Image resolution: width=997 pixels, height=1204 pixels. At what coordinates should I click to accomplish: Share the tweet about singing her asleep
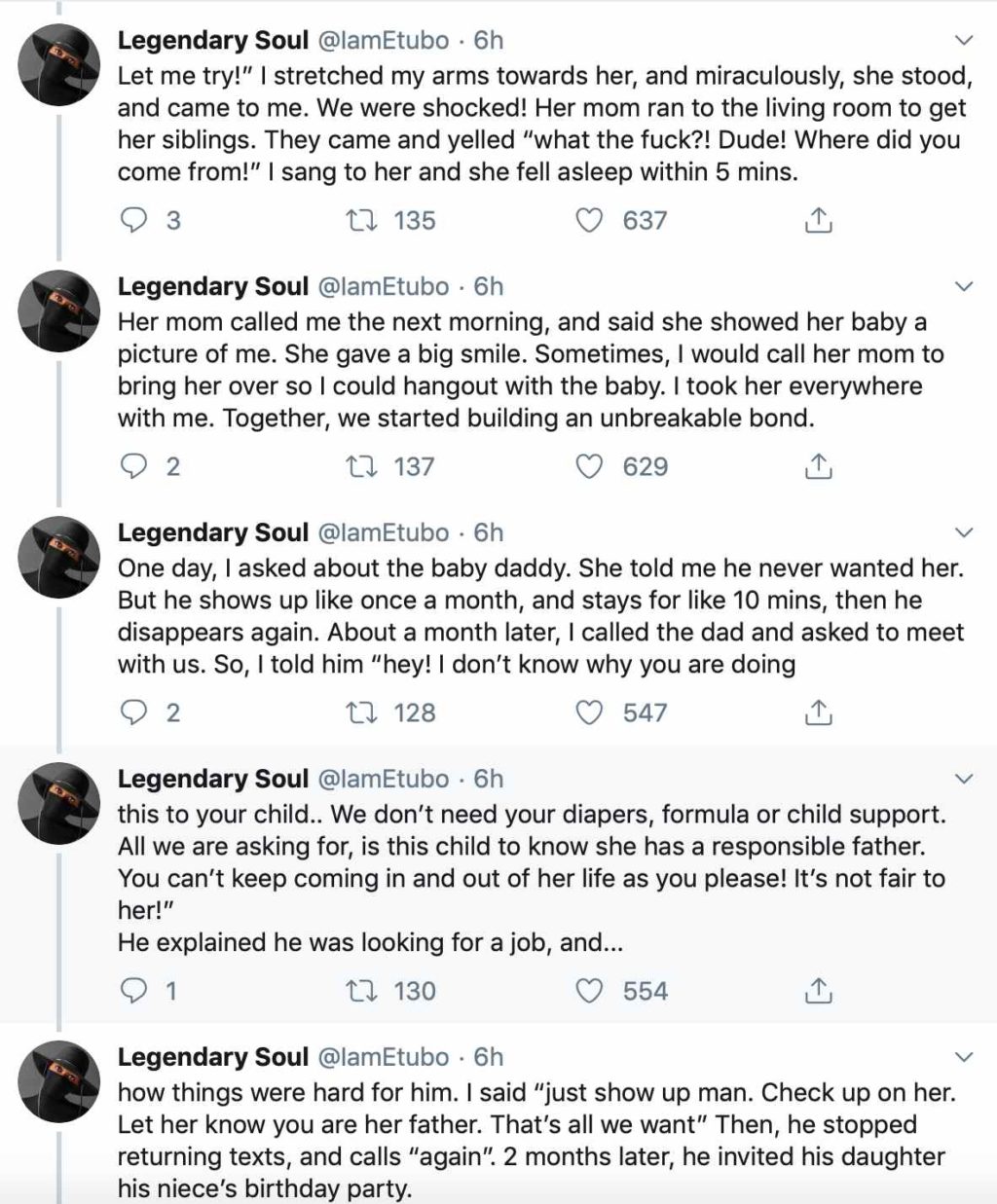[818, 221]
